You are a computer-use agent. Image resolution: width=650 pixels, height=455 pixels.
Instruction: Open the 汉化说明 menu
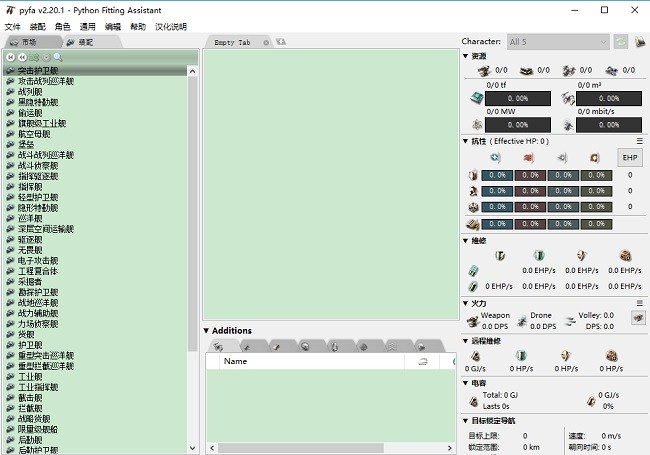[x=171, y=27]
